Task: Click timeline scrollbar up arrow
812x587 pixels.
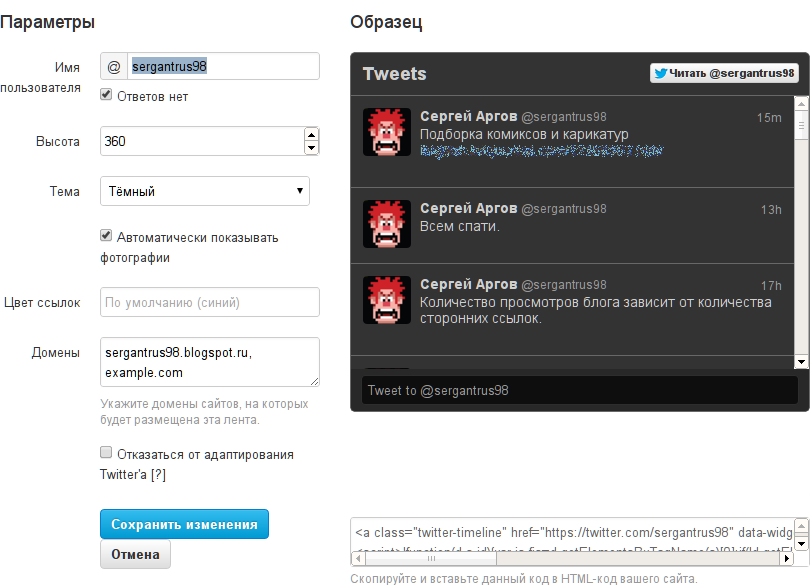Action: (801, 104)
